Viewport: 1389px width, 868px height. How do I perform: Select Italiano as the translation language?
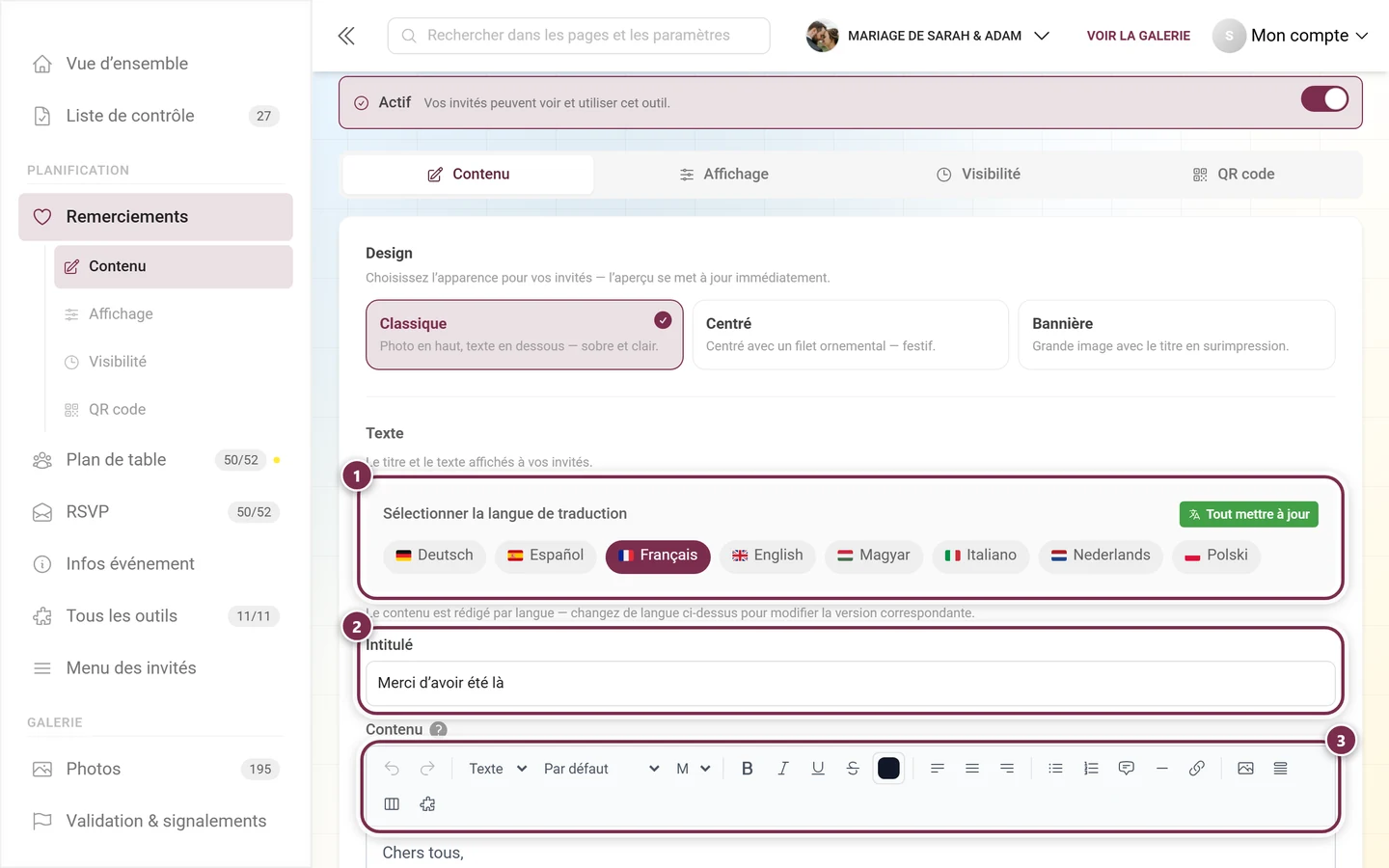click(x=980, y=556)
